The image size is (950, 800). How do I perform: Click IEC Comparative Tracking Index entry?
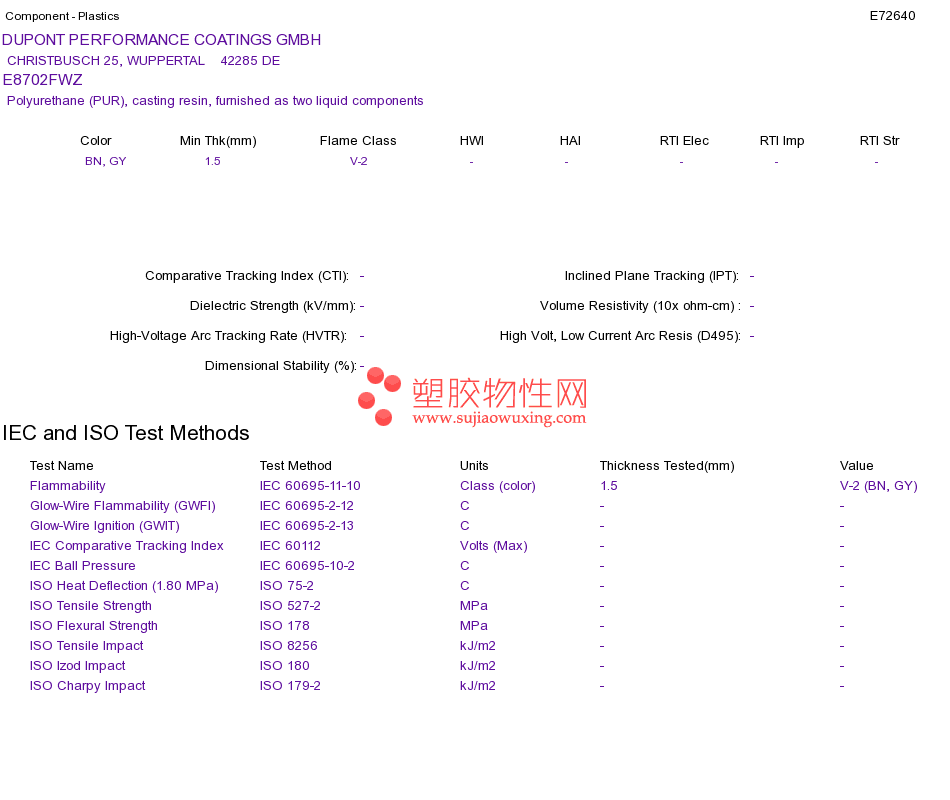[x=127, y=546]
